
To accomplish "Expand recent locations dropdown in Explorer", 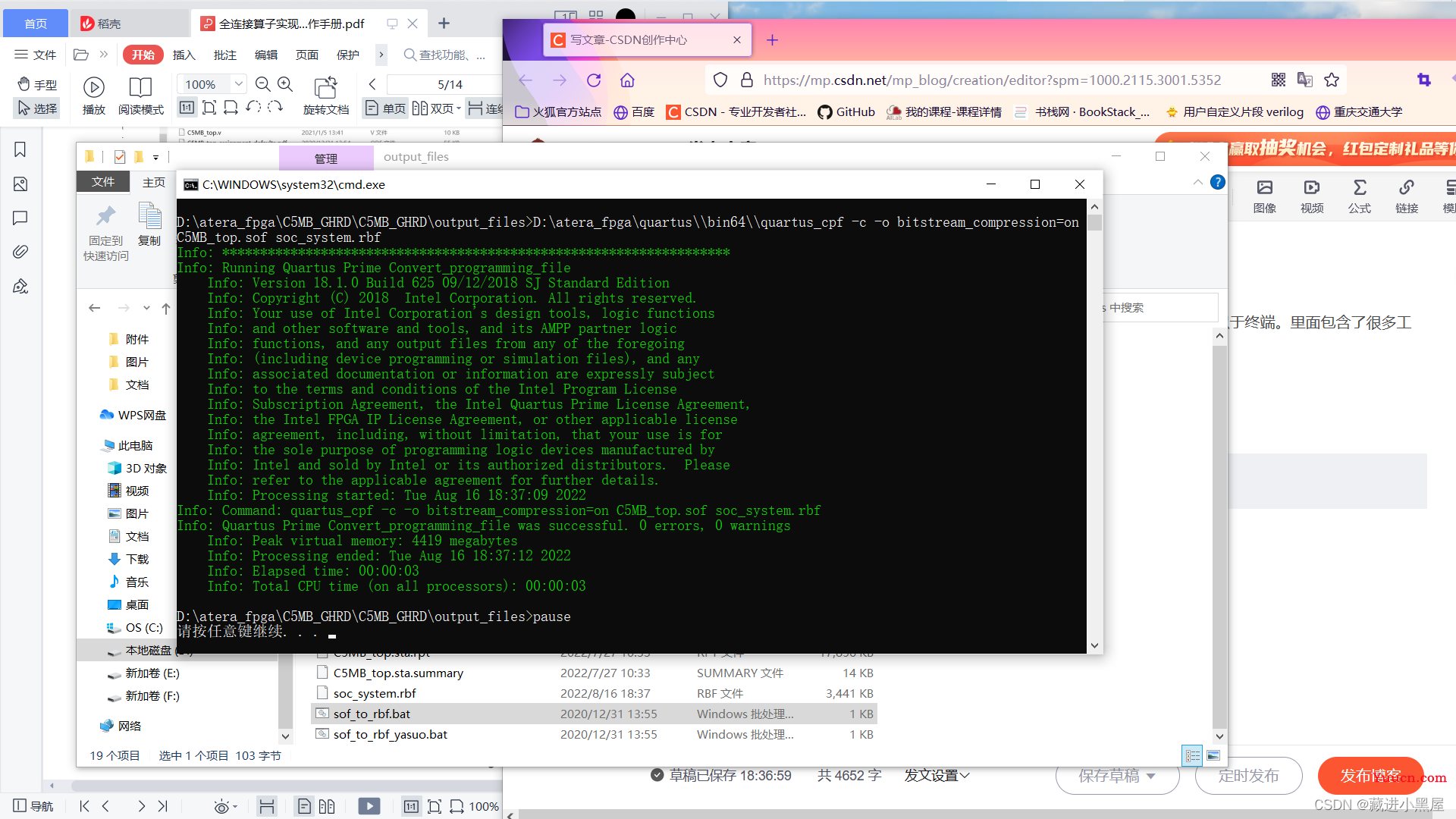I will [146, 308].
